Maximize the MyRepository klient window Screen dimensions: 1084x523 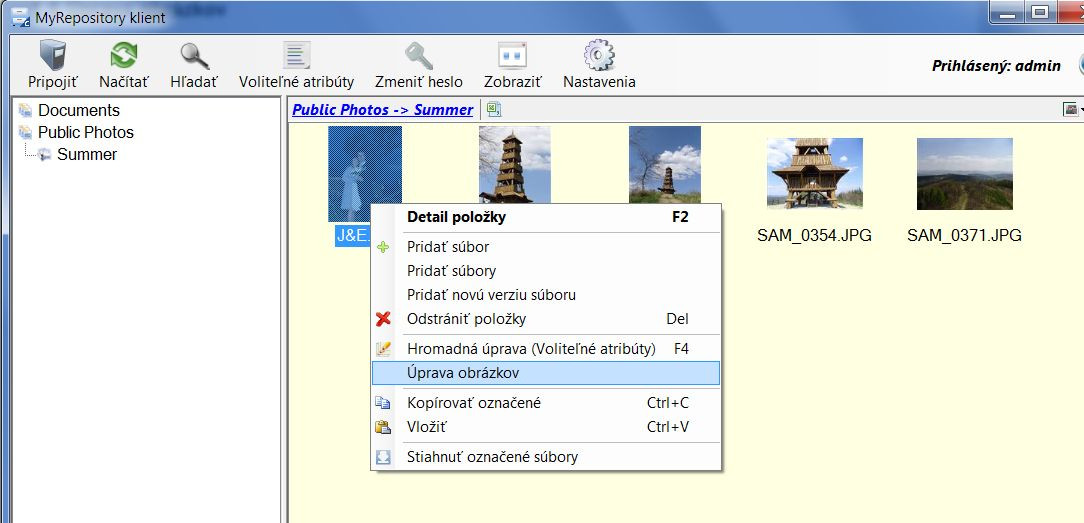pyautogui.click(x=1039, y=12)
